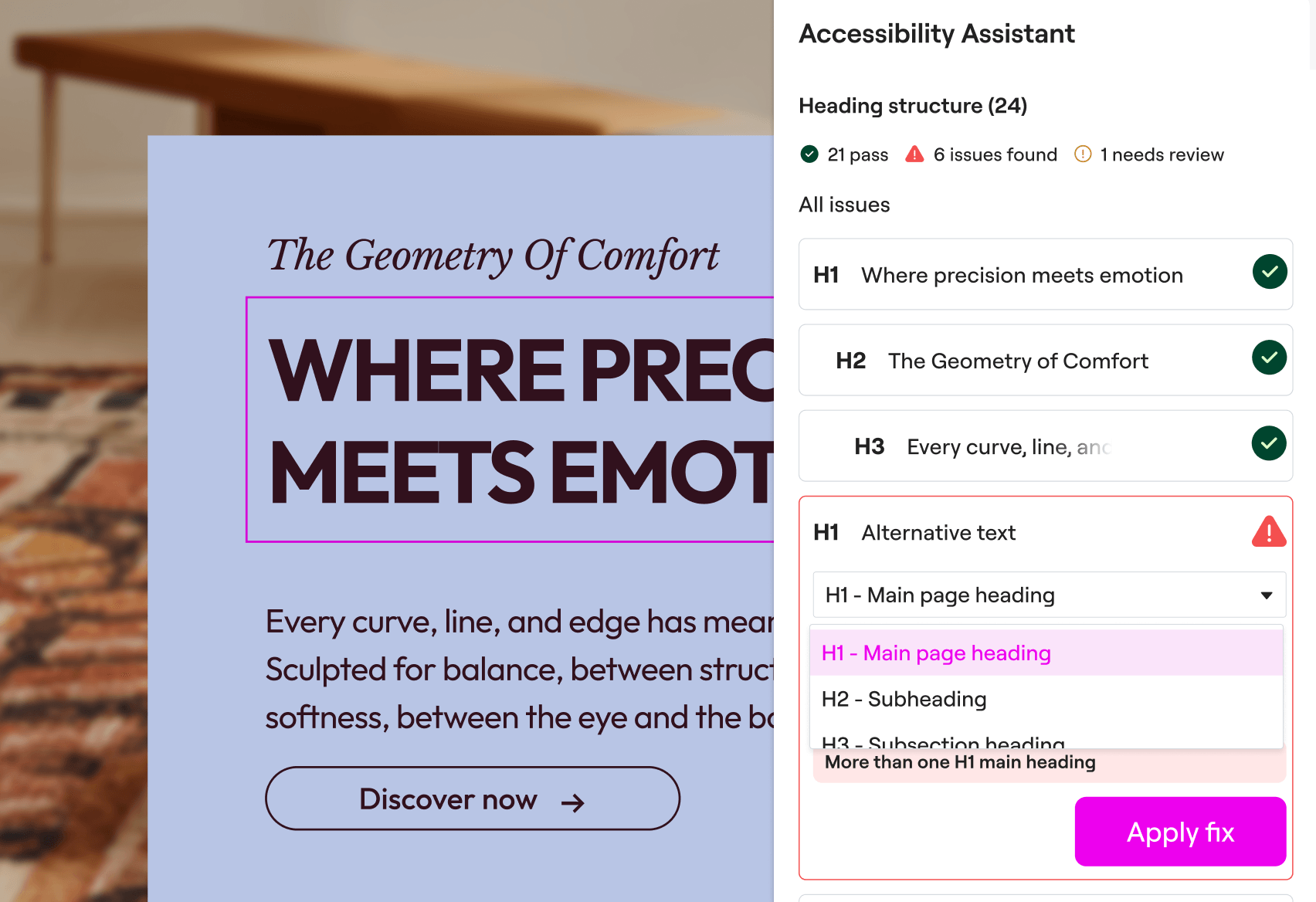Click the dropdown caret arrow

(1266, 595)
